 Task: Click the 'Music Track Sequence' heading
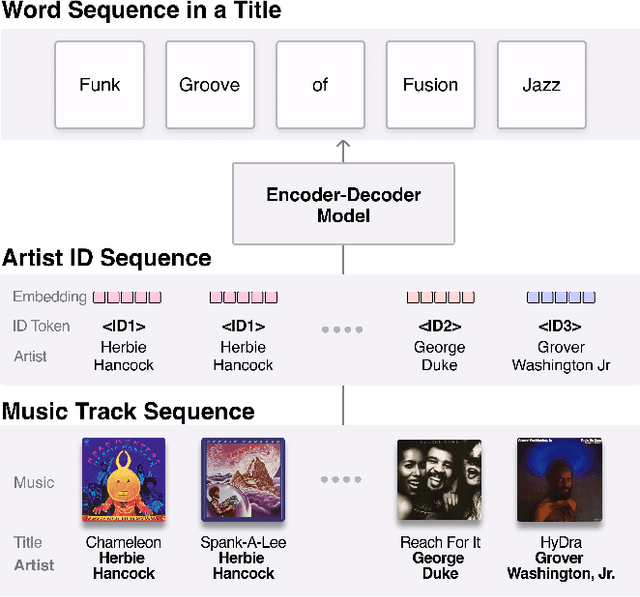click(x=128, y=411)
